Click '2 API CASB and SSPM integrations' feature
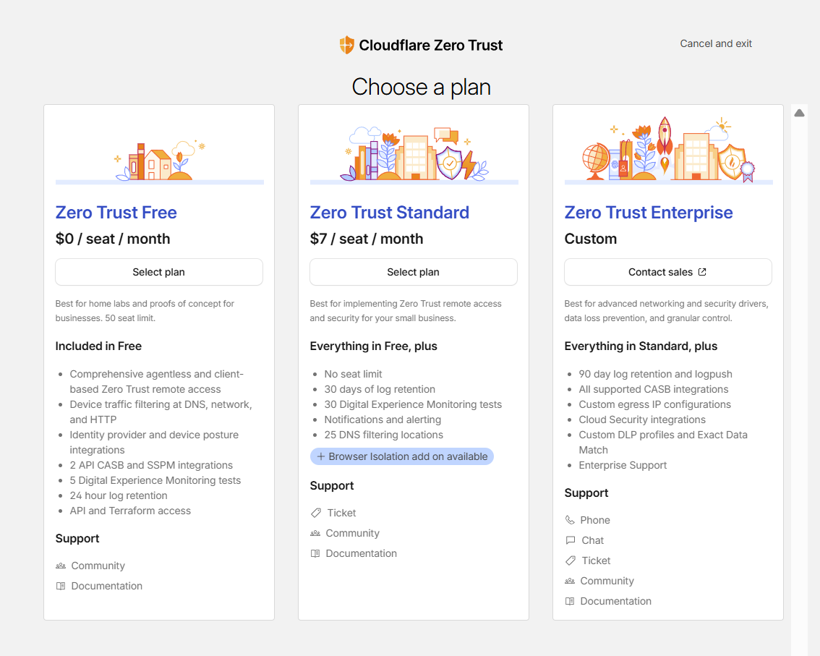The width and height of the screenshot is (820, 656). click(151, 465)
